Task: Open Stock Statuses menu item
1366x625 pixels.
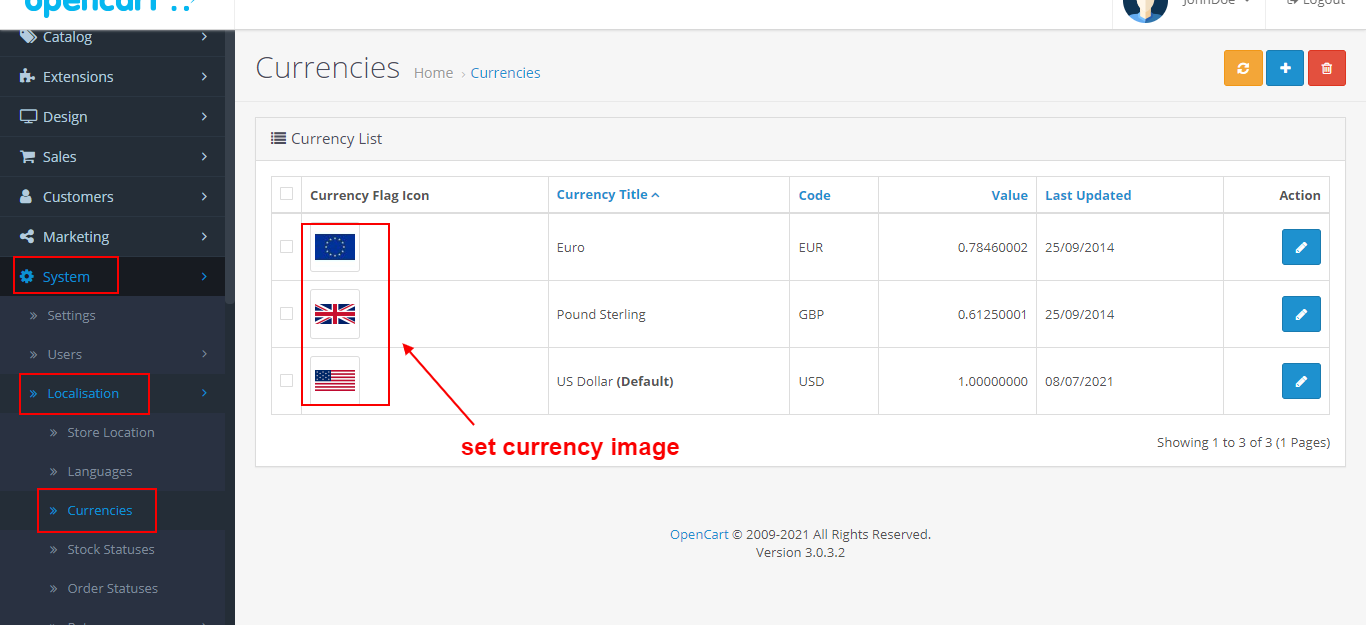Action: click(111, 549)
